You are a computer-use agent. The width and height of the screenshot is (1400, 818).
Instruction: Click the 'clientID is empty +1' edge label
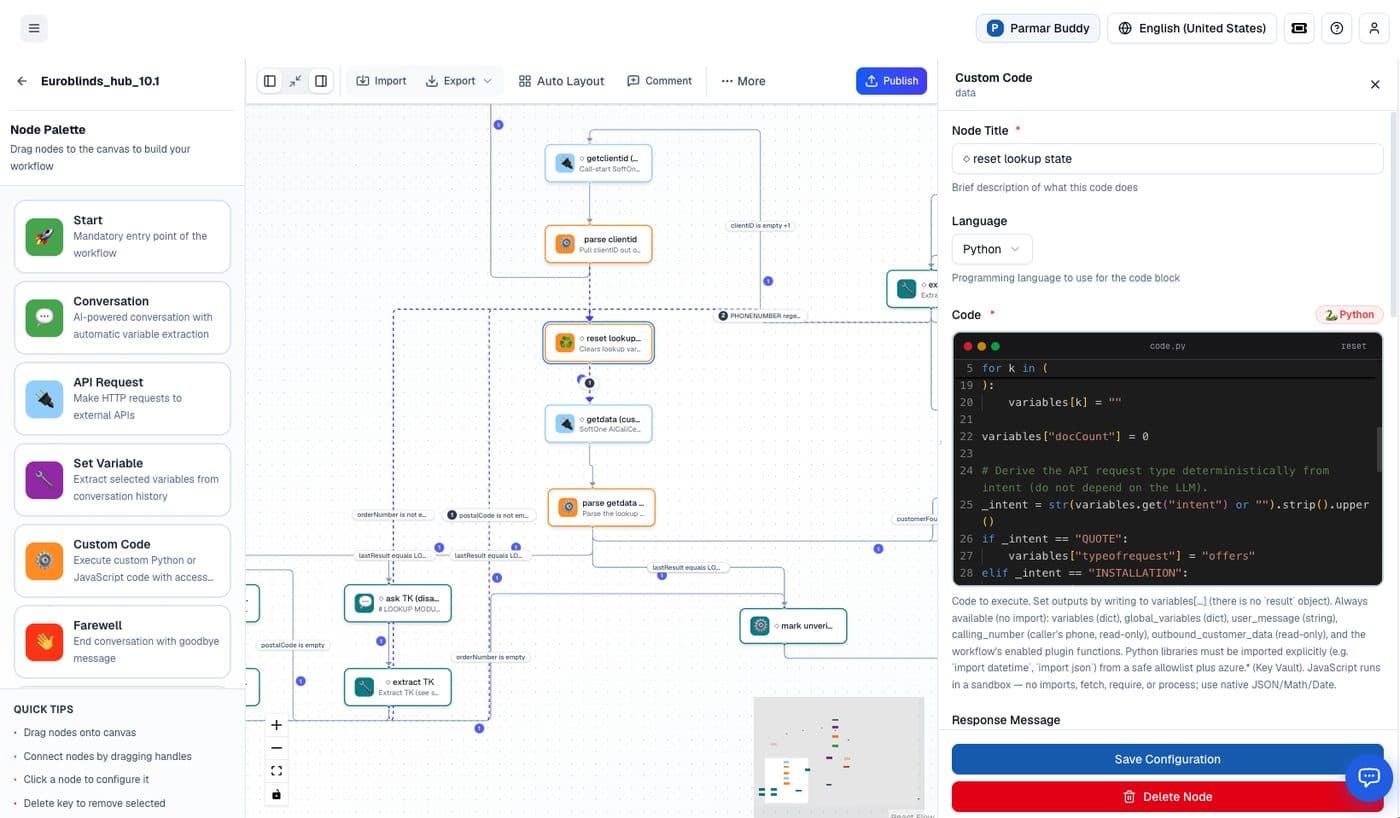click(760, 226)
